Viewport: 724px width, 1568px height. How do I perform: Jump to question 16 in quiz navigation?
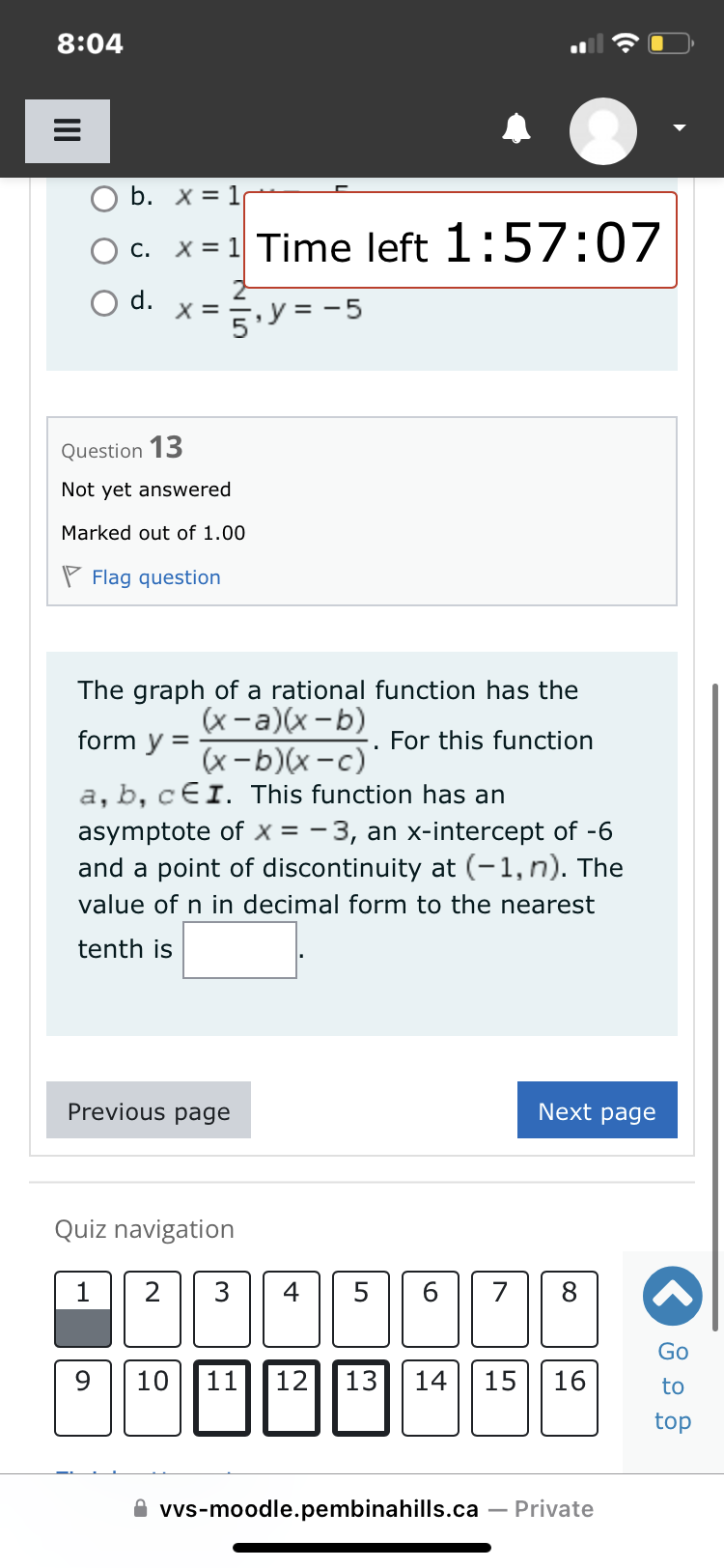[569, 1397]
